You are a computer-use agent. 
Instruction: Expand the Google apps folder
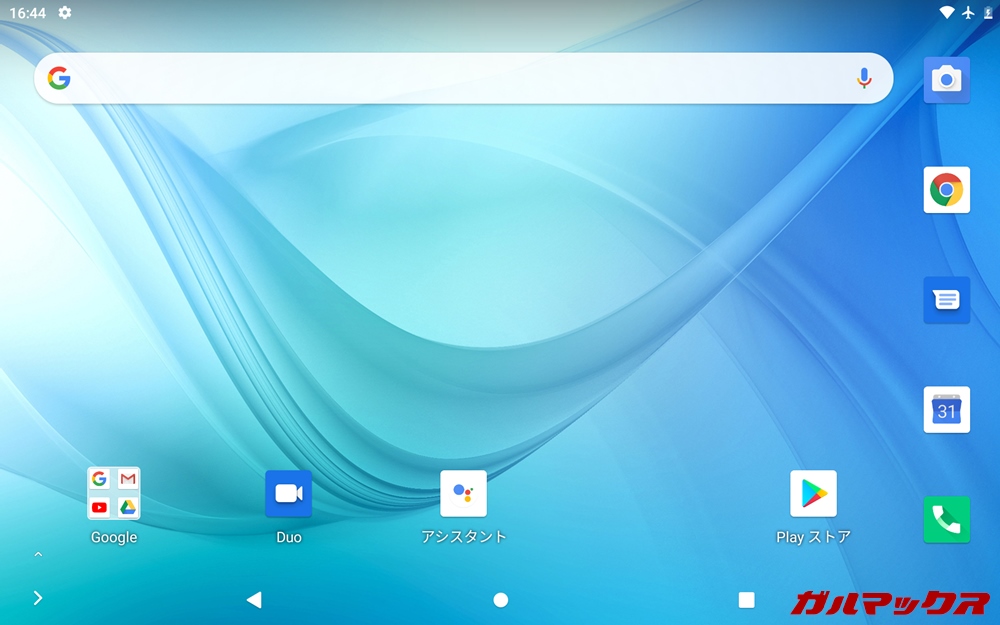(x=114, y=494)
